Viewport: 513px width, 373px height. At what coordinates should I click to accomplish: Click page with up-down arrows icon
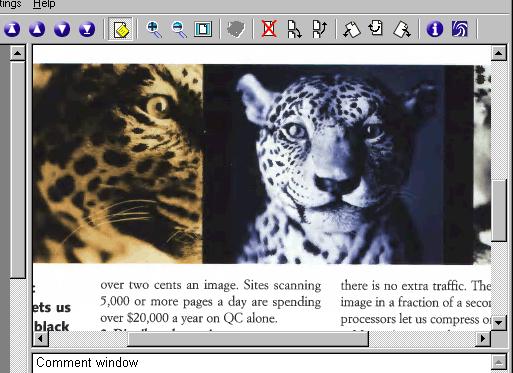(x=319, y=29)
